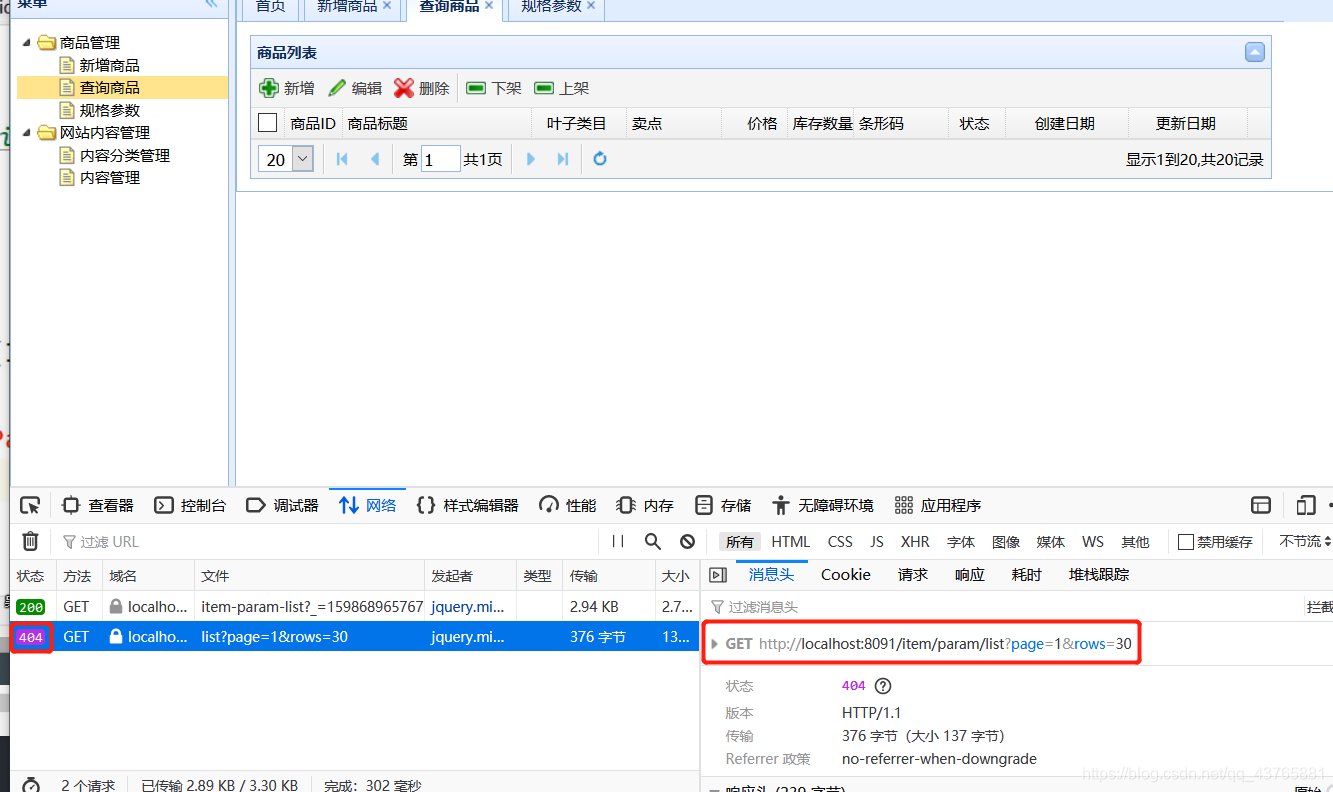Go to previous page of 商品列表

click(x=375, y=159)
